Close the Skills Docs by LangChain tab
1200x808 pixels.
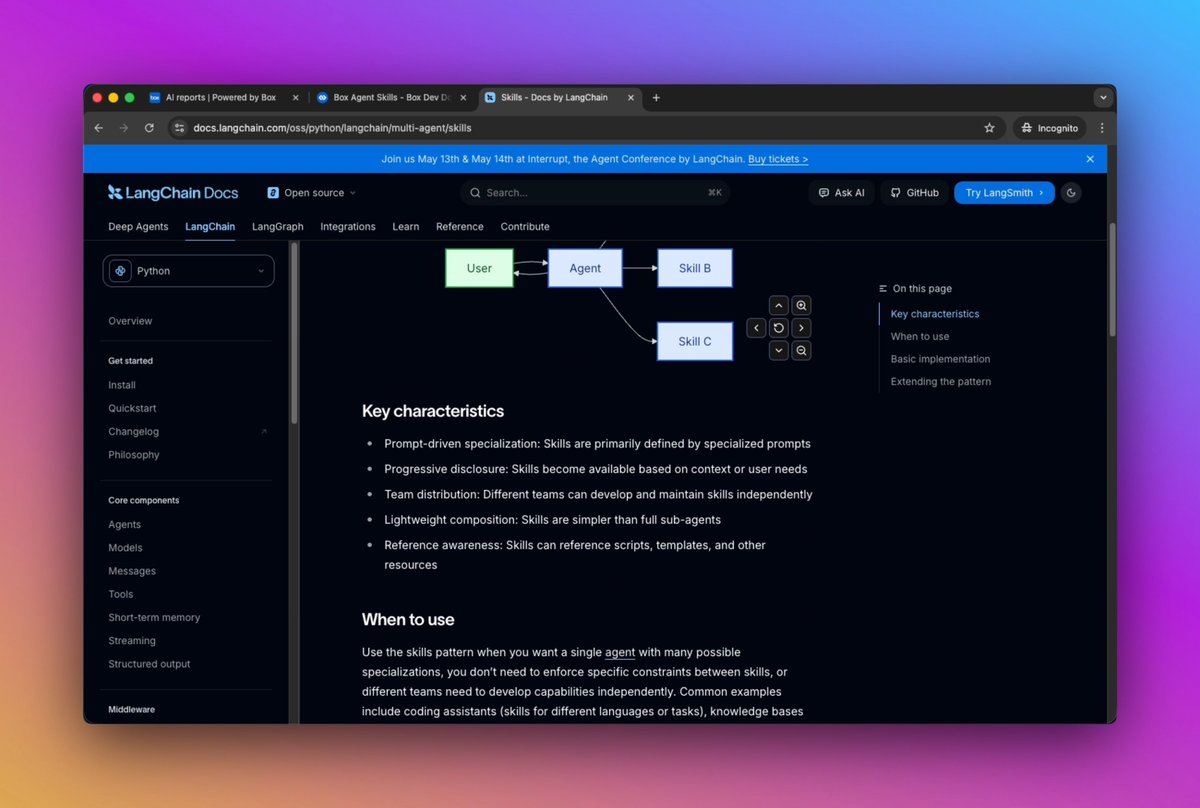(631, 98)
